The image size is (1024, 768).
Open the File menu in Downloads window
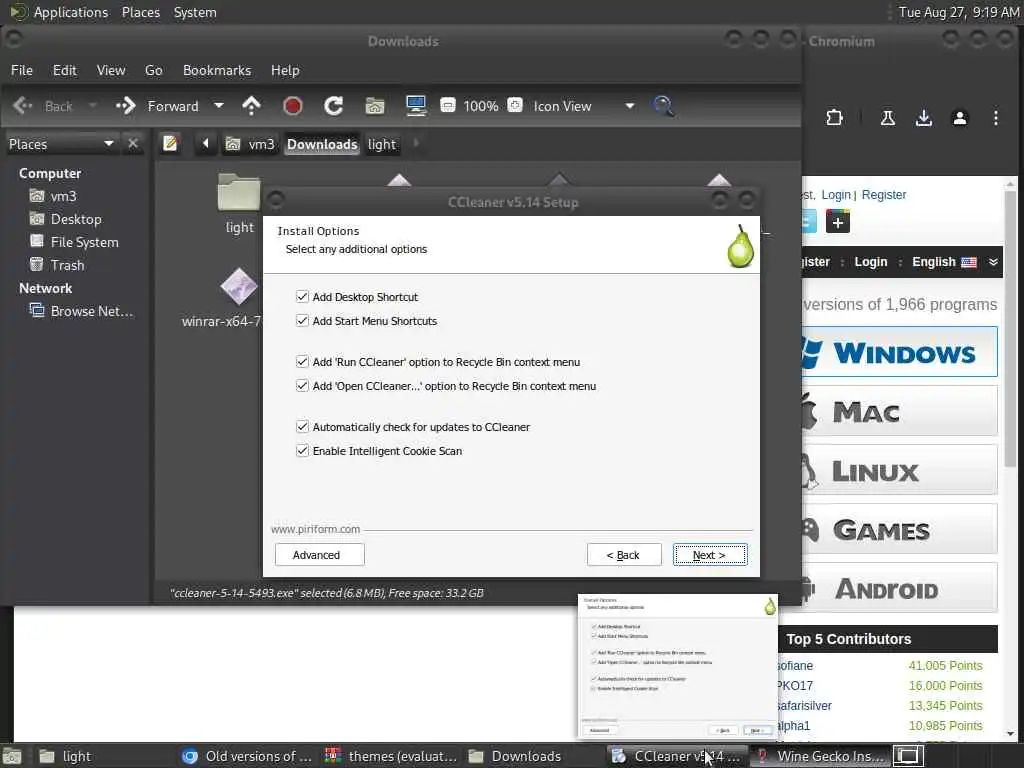22,70
